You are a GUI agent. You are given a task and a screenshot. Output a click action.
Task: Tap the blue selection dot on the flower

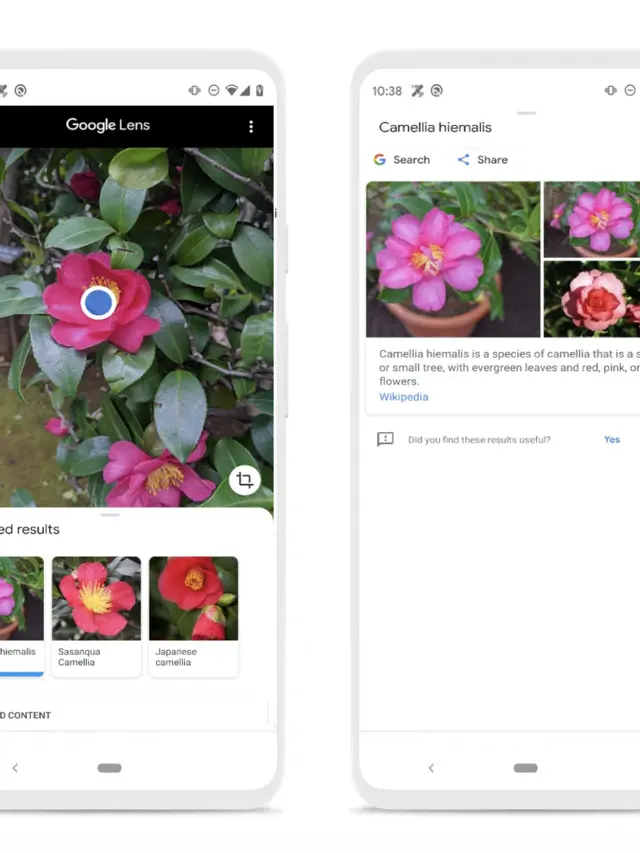pyautogui.click(x=98, y=302)
